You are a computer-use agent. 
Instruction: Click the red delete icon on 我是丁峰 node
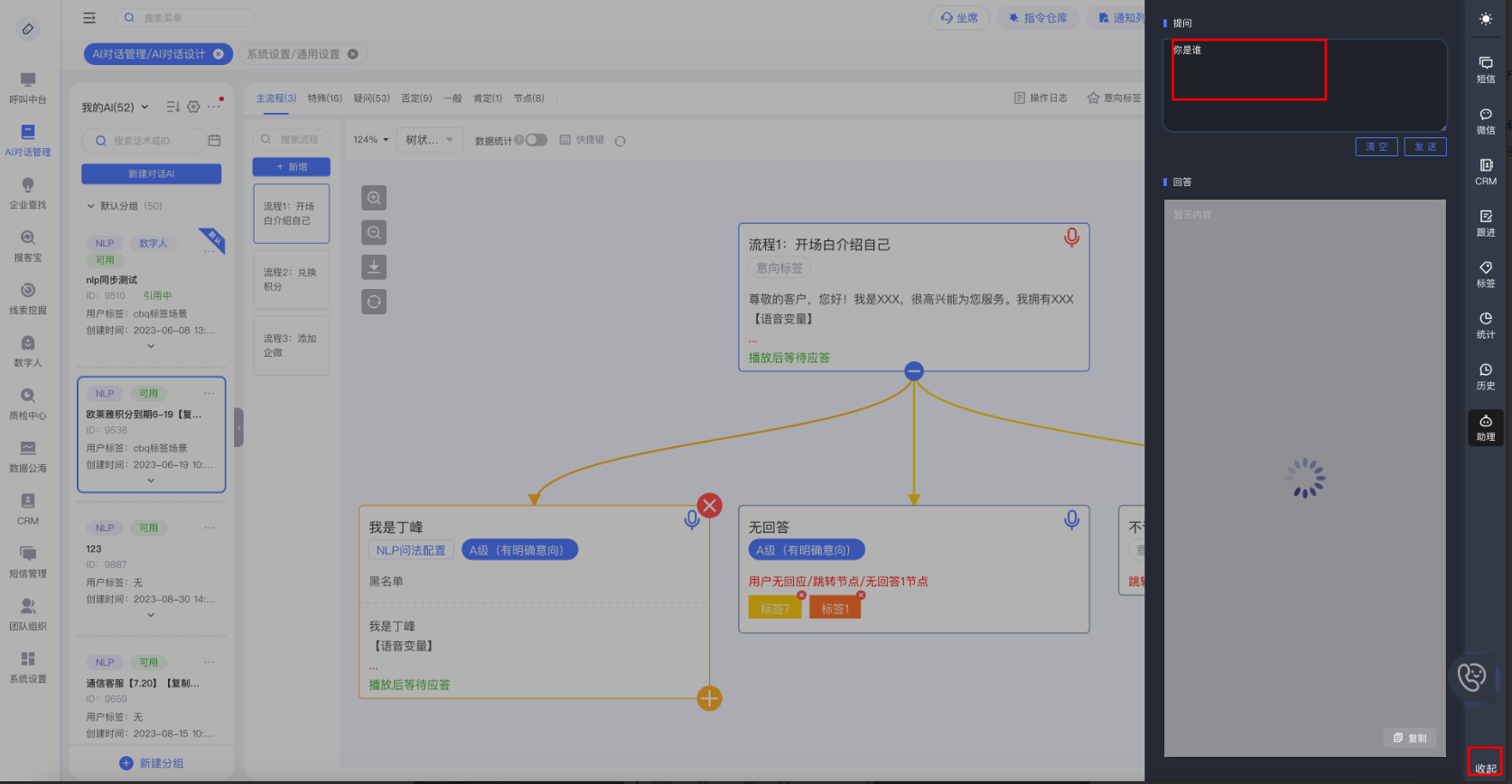click(x=709, y=506)
